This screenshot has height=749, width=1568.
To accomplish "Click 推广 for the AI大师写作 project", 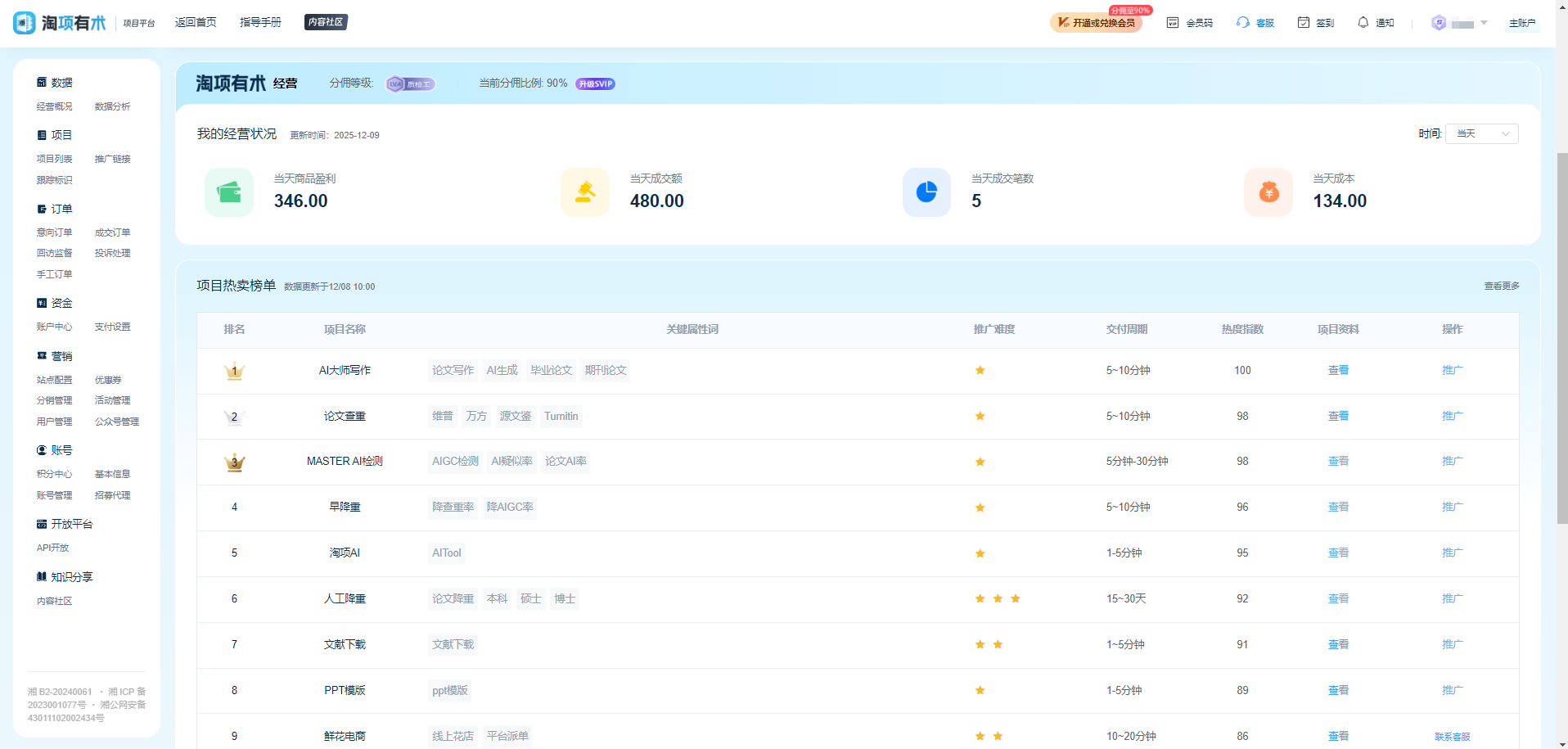I will click(x=1452, y=370).
